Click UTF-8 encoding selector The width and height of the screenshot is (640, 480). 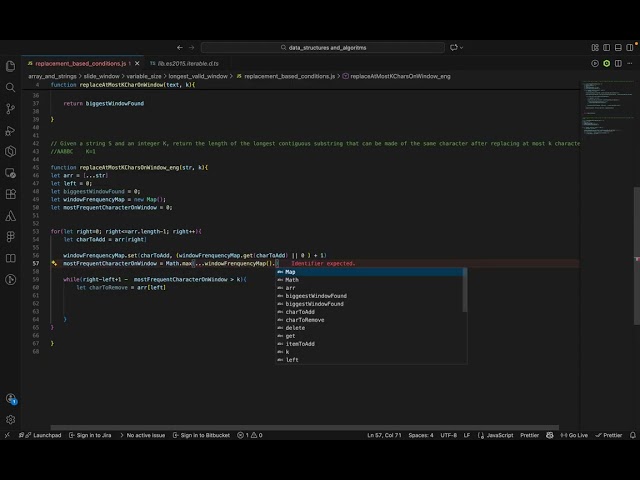[x=448, y=435]
